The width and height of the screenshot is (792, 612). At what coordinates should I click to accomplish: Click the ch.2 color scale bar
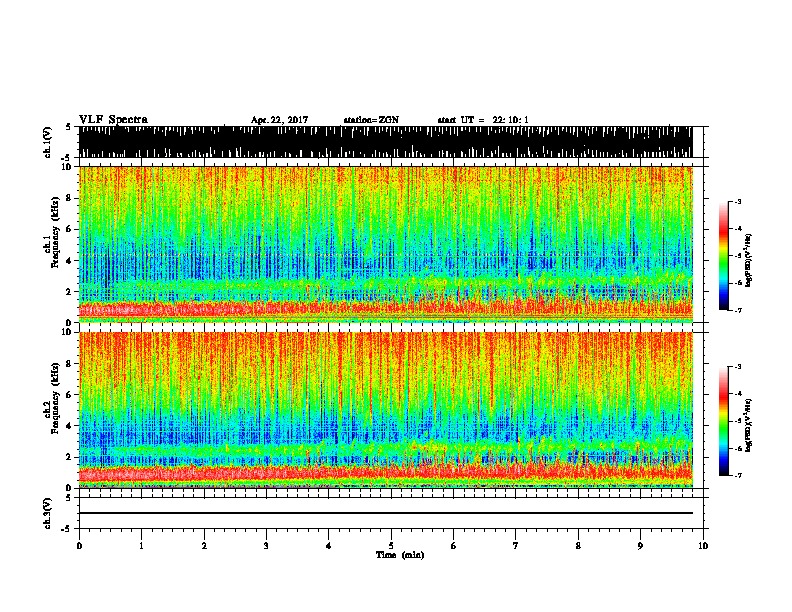tap(724, 421)
